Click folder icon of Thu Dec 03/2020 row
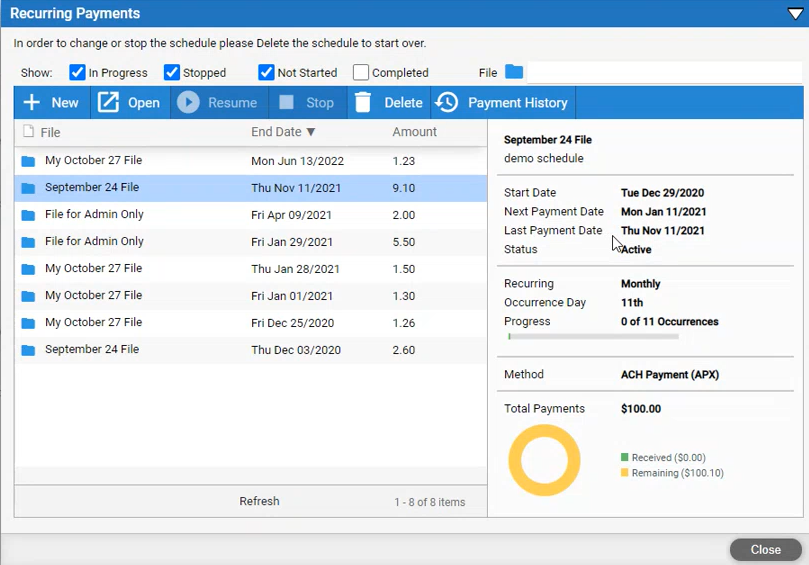The width and height of the screenshot is (809, 565). click(28, 350)
